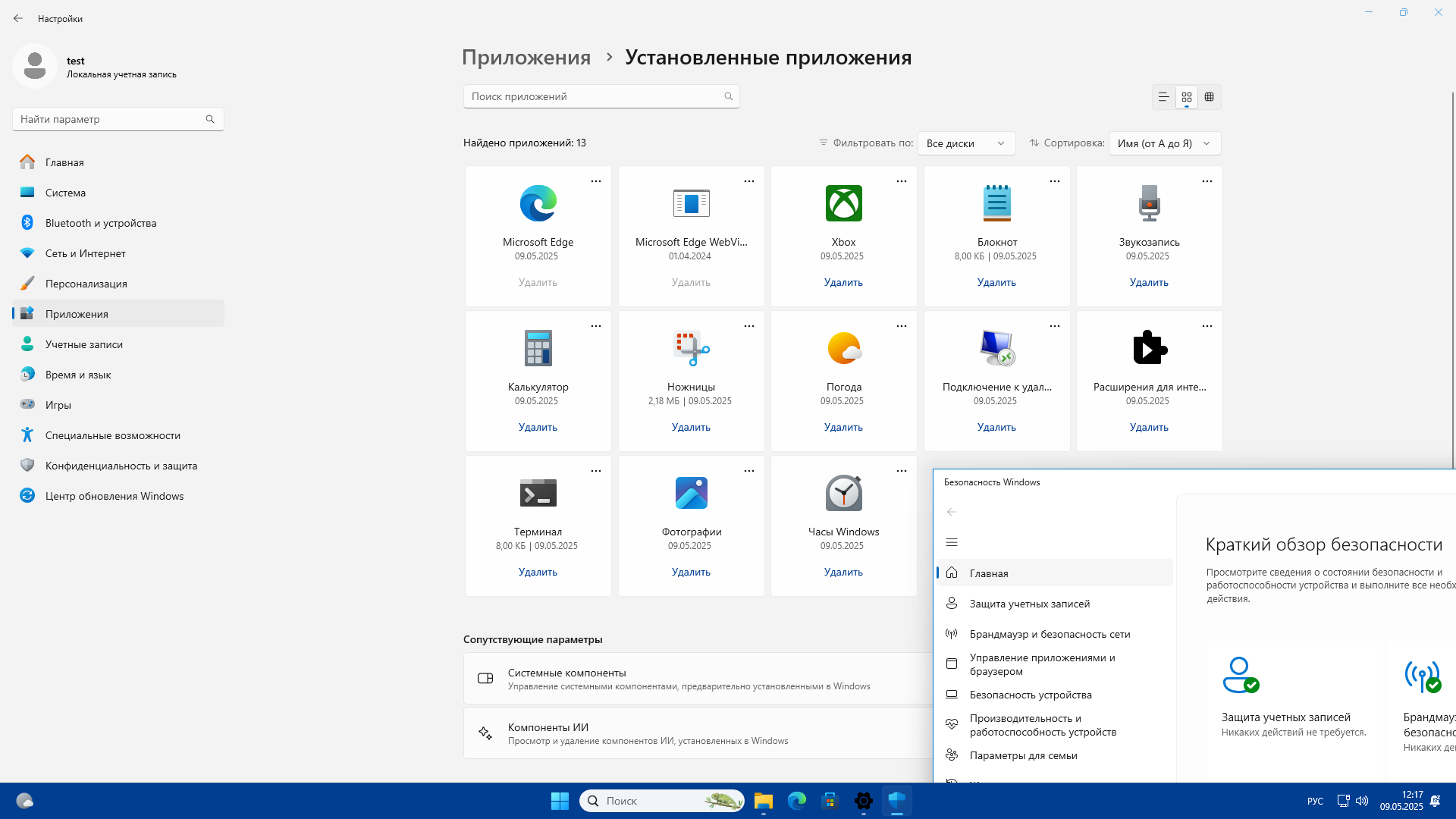Open File Explorer from taskbar
Viewport: 1456px width, 819px height.
763,801
